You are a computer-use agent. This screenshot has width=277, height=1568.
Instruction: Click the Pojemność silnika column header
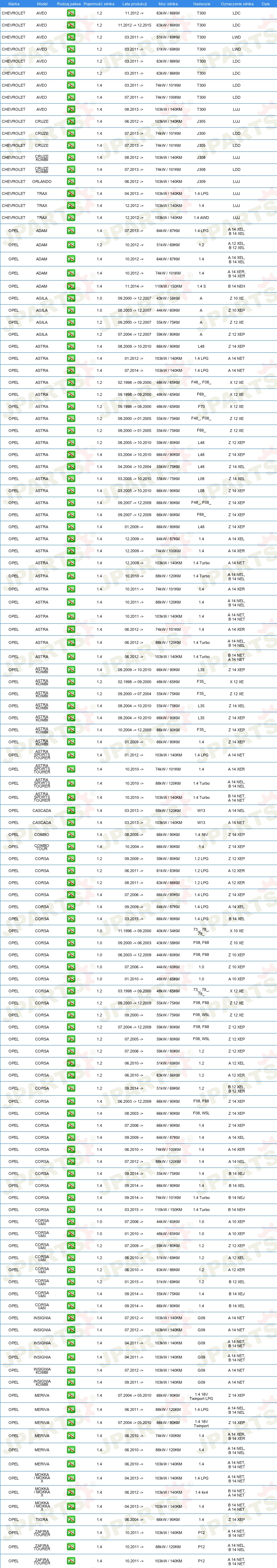pyautogui.click(x=98, y=4)
